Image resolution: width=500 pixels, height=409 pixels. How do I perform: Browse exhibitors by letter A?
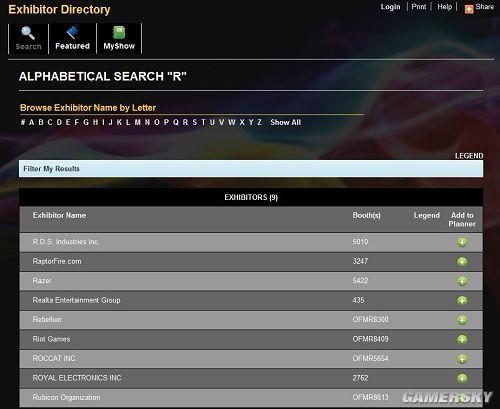coord(31,122)
